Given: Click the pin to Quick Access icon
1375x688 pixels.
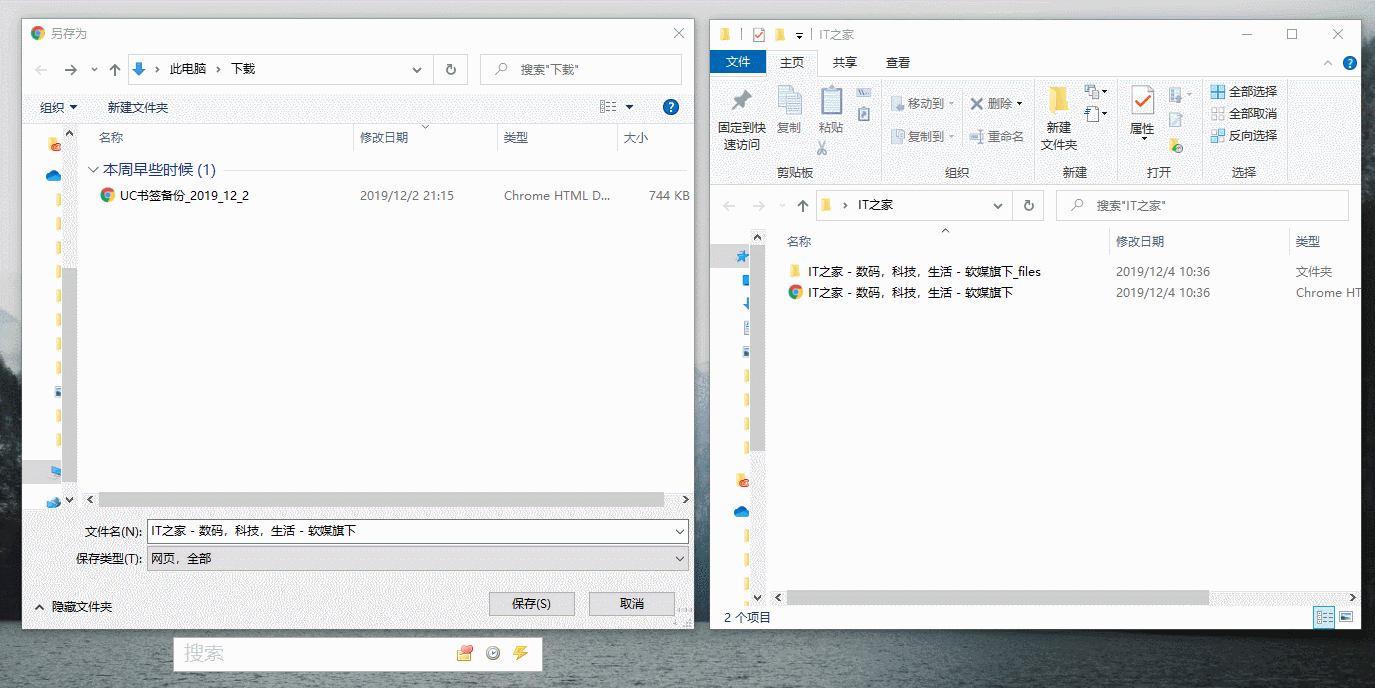Looking at the screenshot, I should [741, 102].
